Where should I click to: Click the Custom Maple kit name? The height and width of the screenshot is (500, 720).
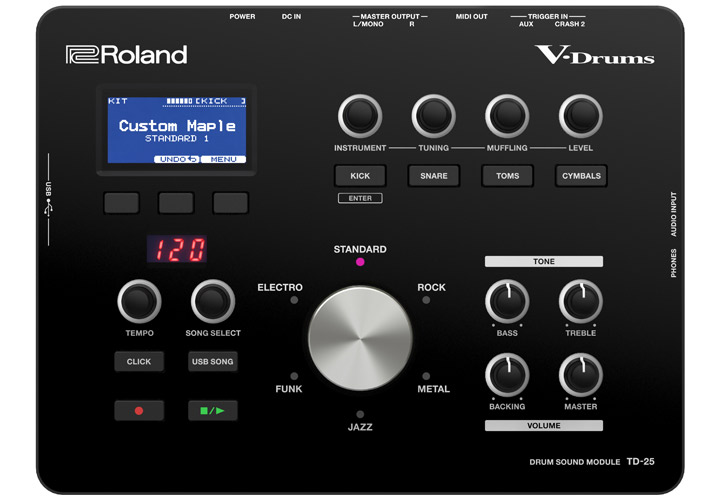(x=177, y=126)
